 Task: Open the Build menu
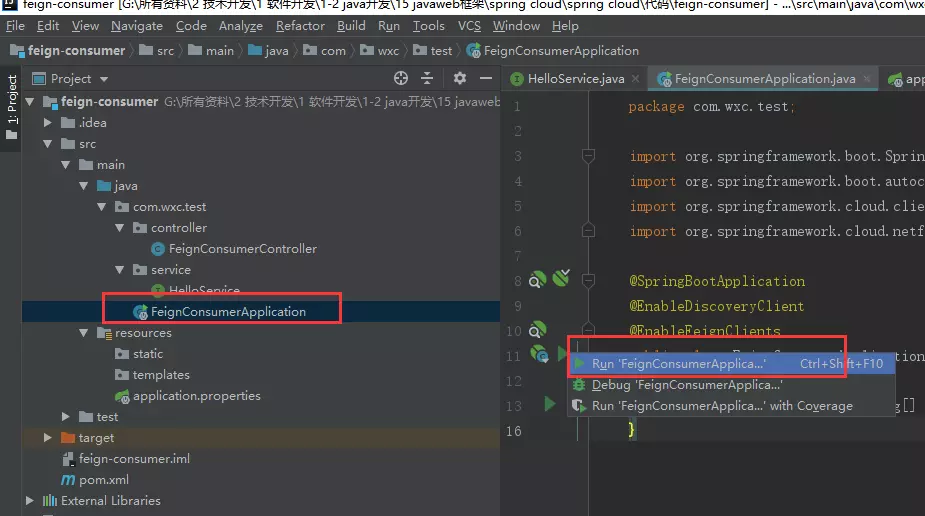tap(351, 26)
